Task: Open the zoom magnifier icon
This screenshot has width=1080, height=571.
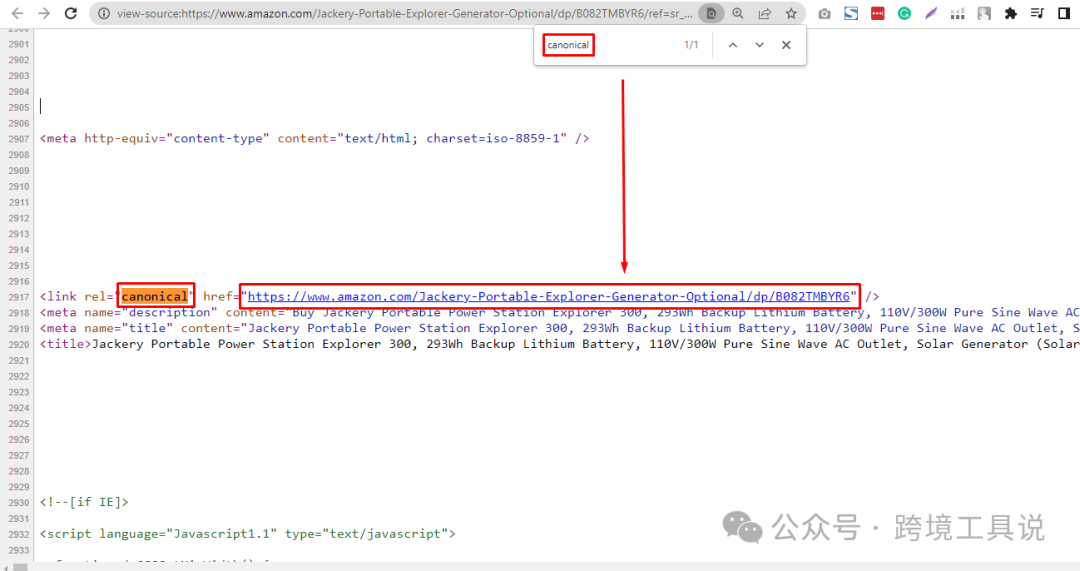Action: (738, 13)
